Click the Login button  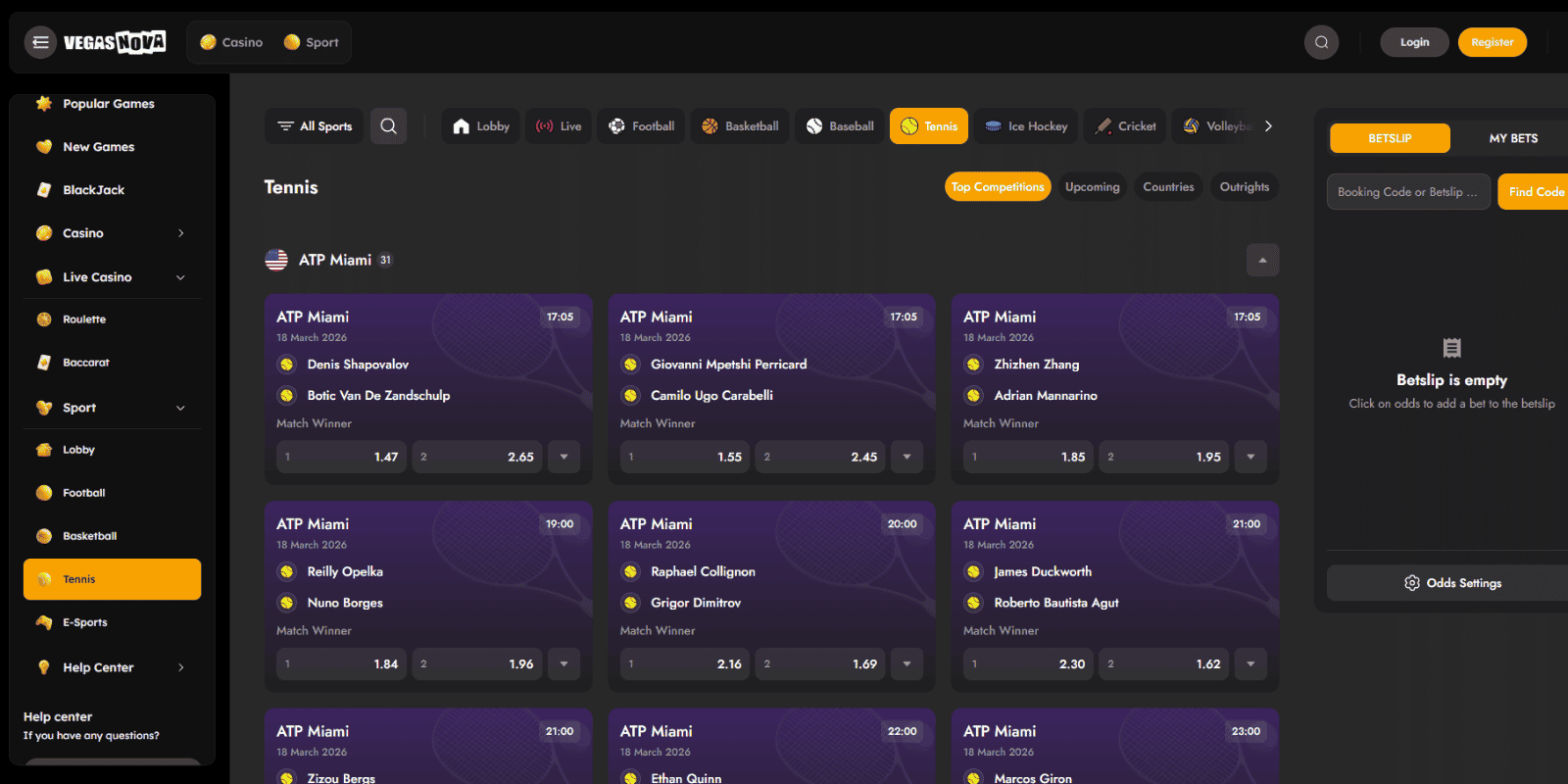tap(1414, 42)
